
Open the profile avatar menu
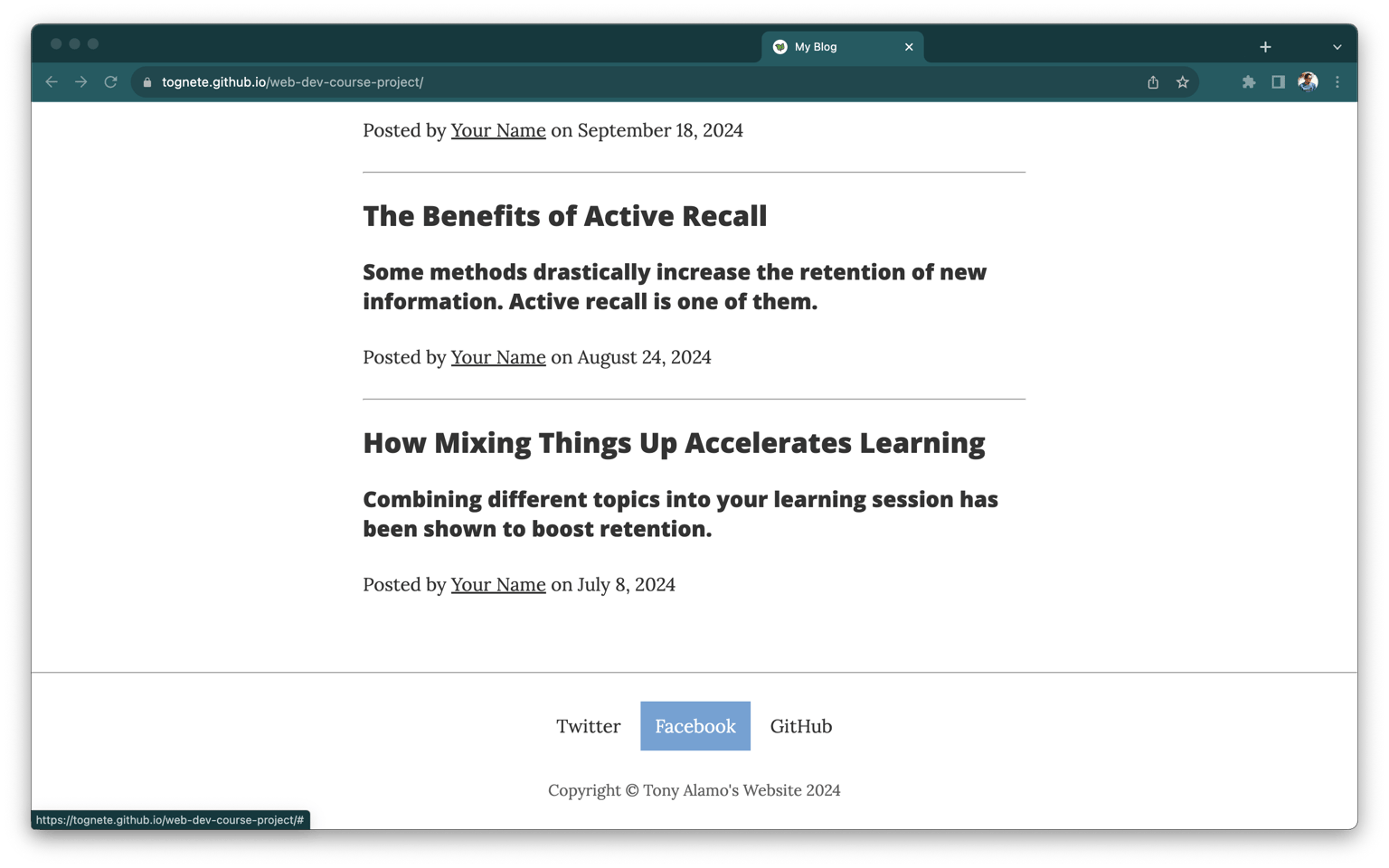1308,82
